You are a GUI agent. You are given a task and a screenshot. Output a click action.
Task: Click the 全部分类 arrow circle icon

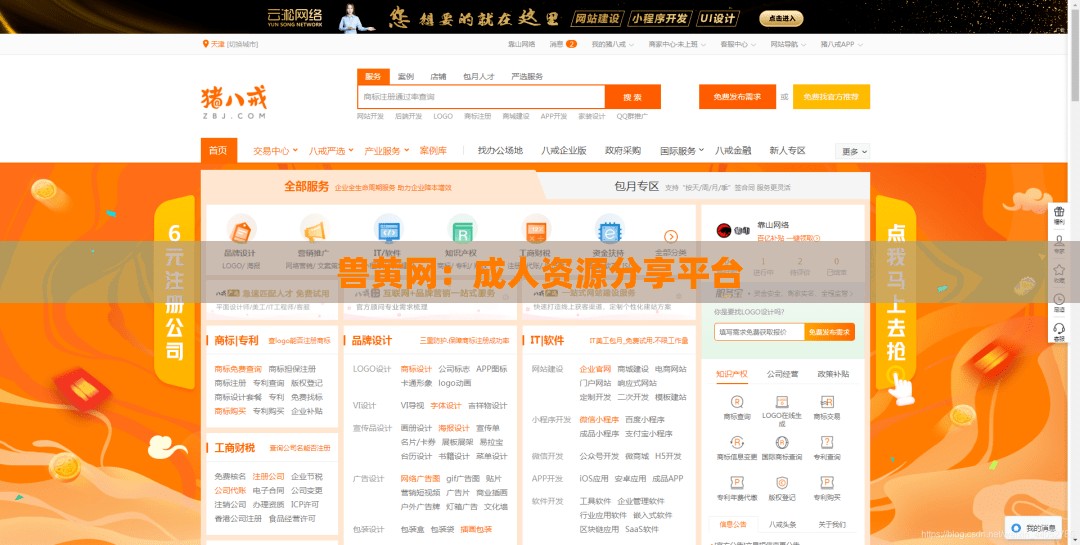(671, 236)
